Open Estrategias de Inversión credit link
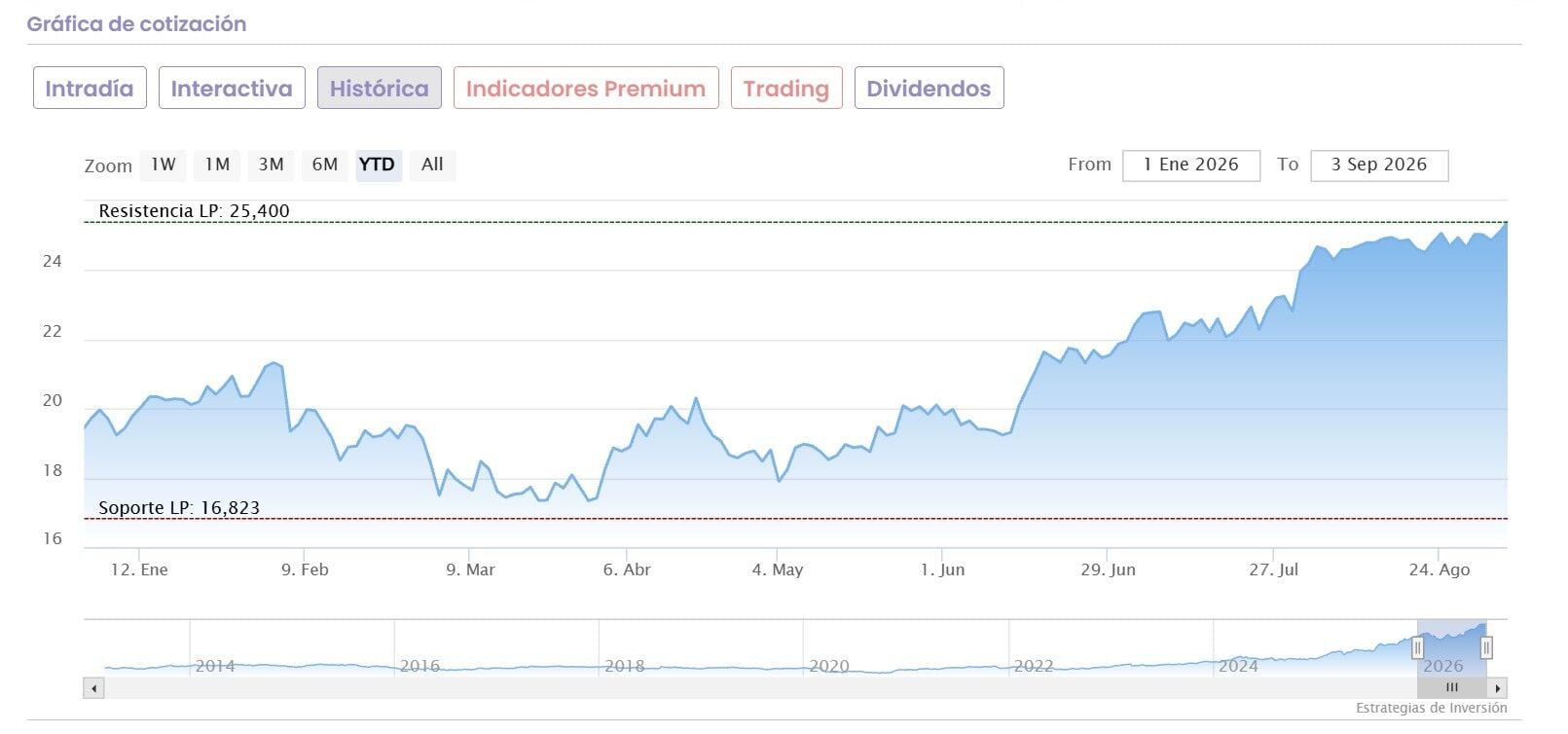 [x=1431, y=709]
